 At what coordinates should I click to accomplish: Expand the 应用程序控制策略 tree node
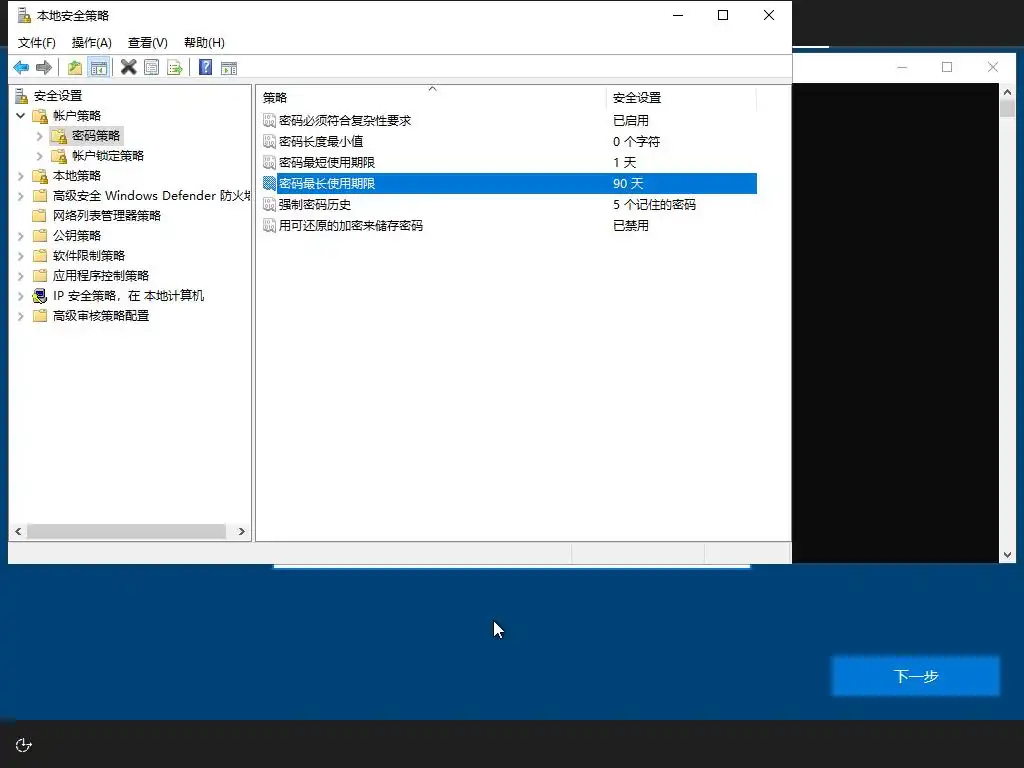(x=20, y=276)
